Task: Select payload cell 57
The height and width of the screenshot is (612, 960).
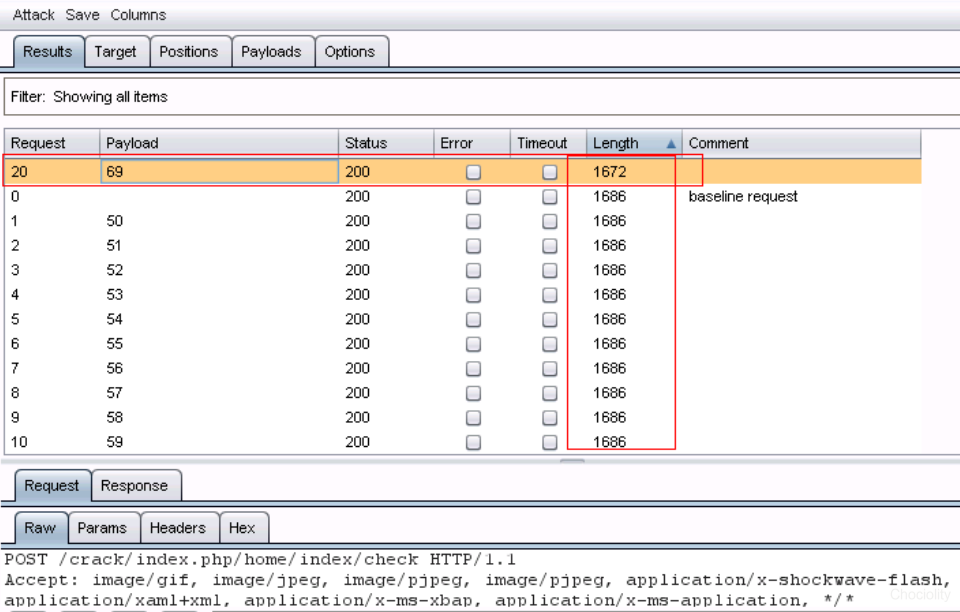Action: tap(114, 393)
